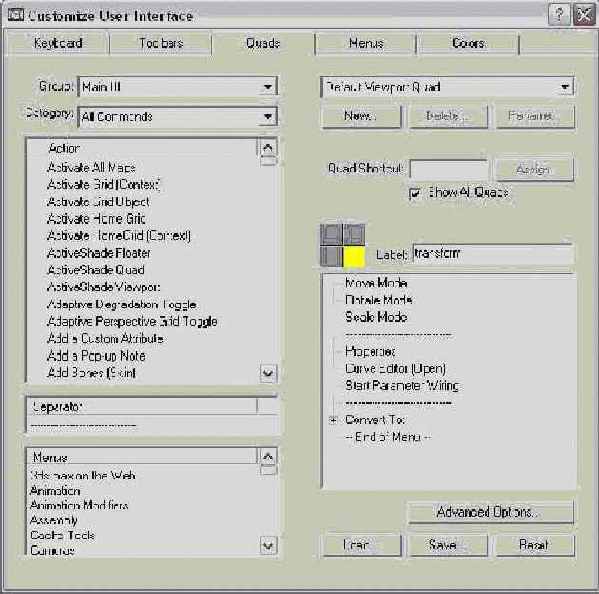Select the top-left gray quad square

(331, 234)
